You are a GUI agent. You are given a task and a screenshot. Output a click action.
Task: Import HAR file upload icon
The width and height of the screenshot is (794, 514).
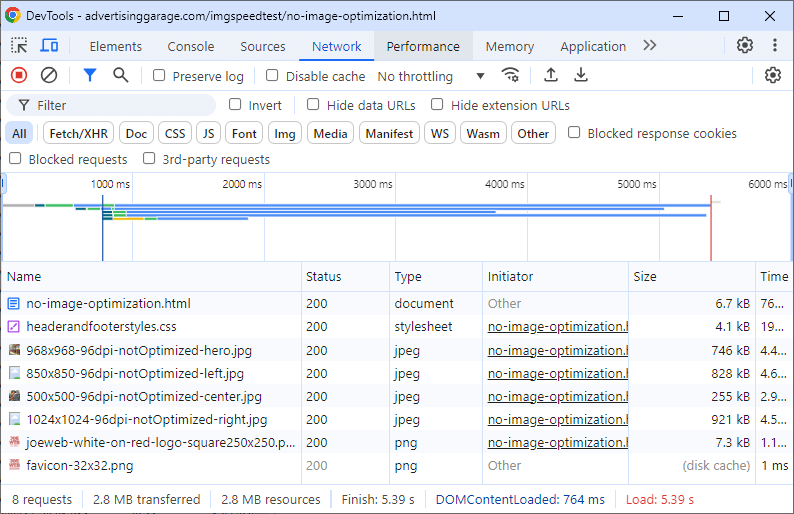point(550,75)
